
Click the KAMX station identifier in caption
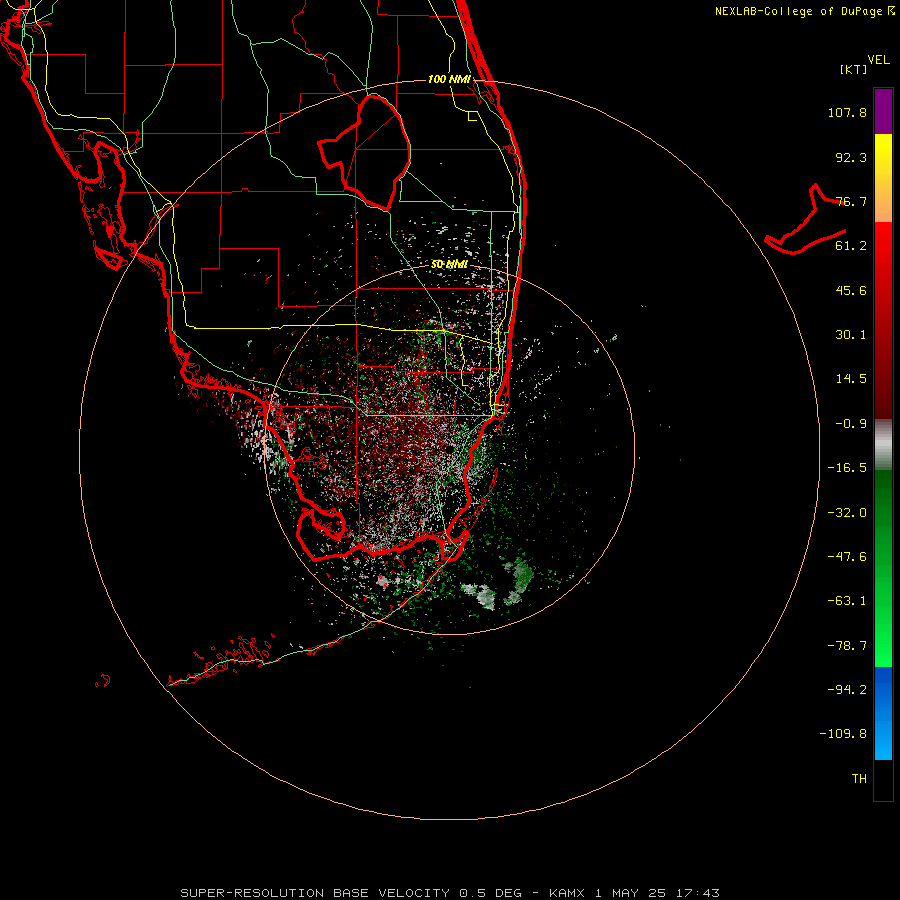tap(567, 893)
